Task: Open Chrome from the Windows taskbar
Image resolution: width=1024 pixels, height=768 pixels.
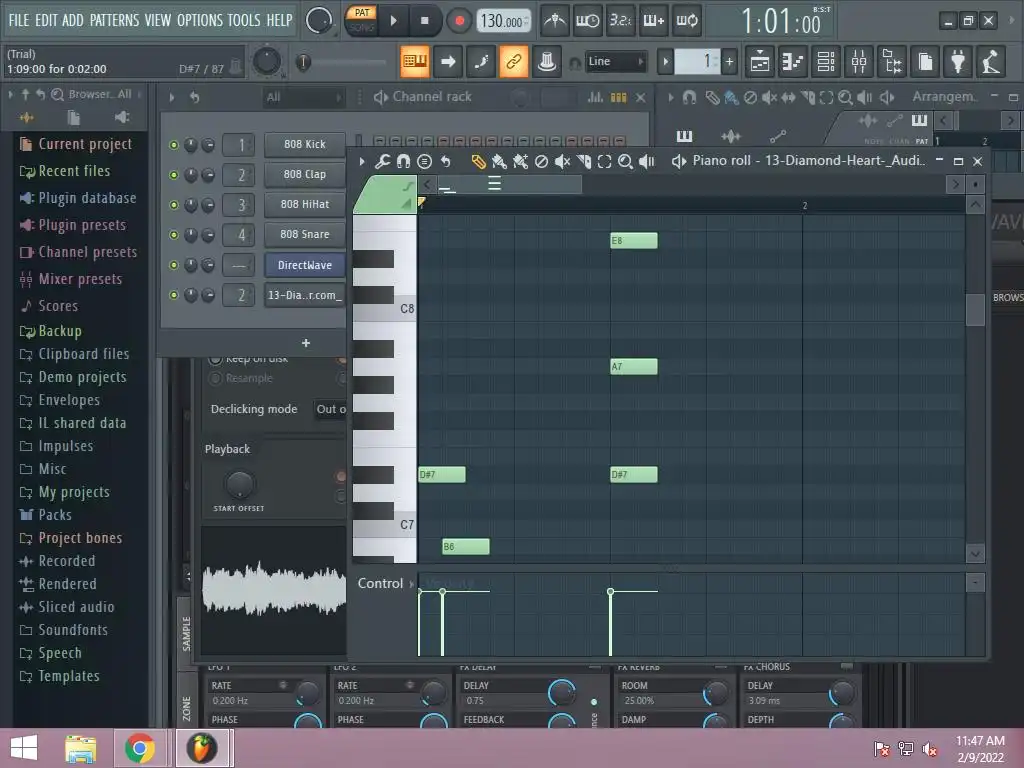Action: pos(139,748)
